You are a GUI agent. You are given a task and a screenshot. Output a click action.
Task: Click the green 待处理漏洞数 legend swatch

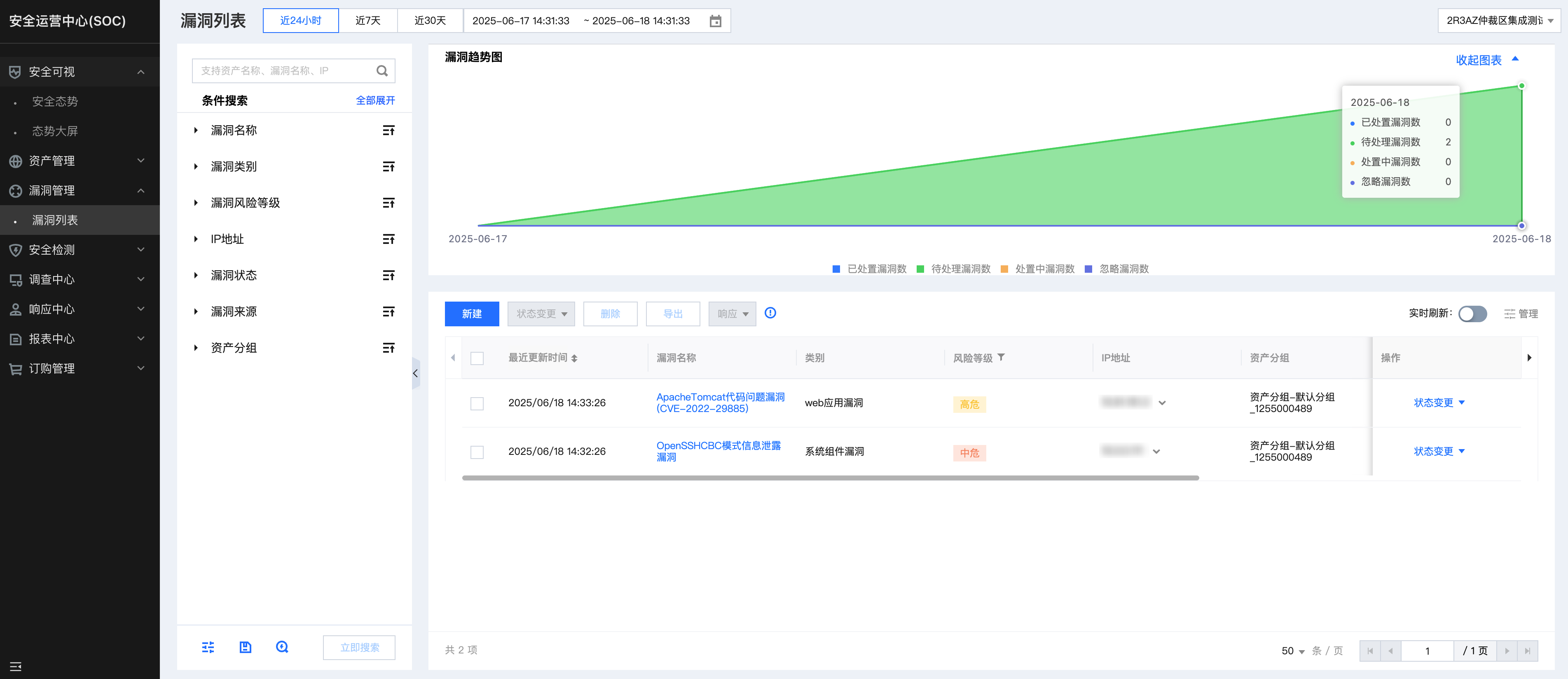coord(920,269)
